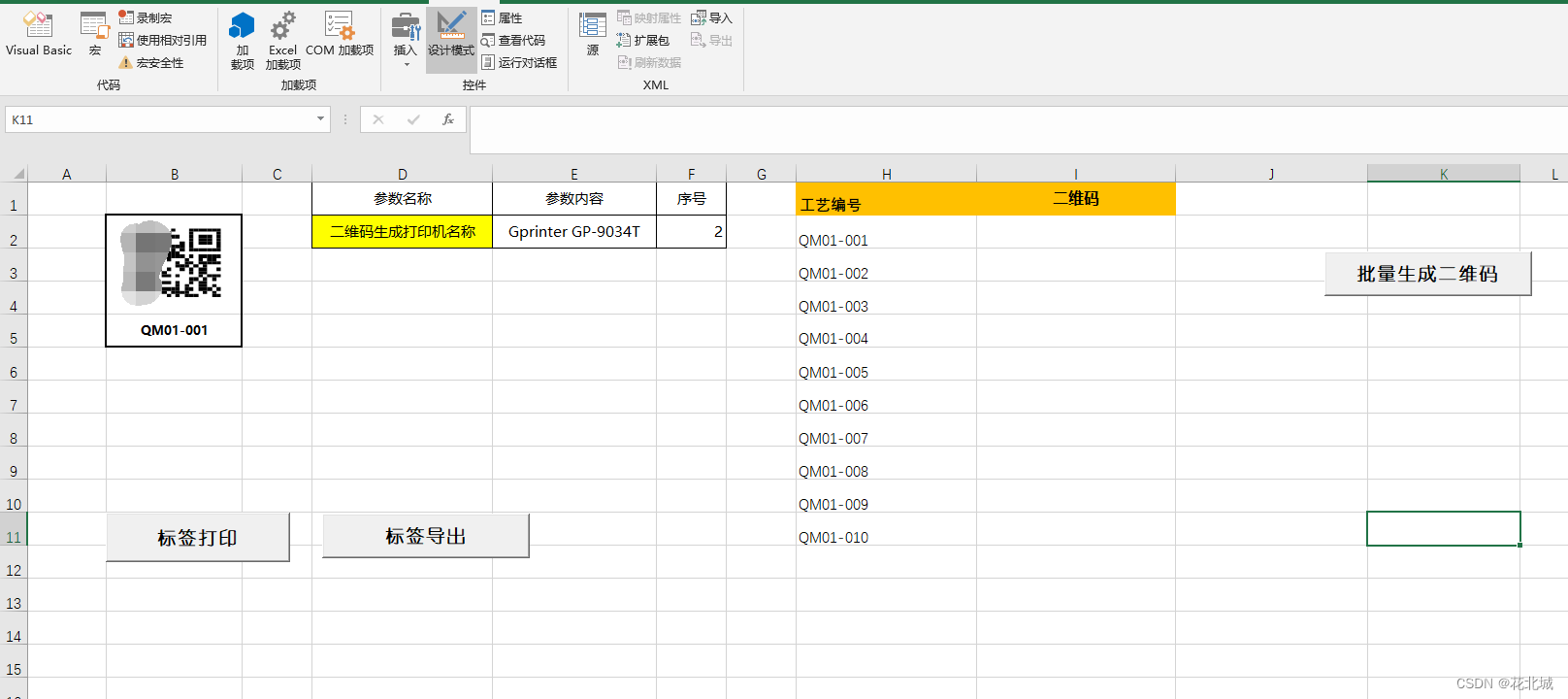Click into the formula bar input area
The image size is (1568, 699).
pos(1019,130)
